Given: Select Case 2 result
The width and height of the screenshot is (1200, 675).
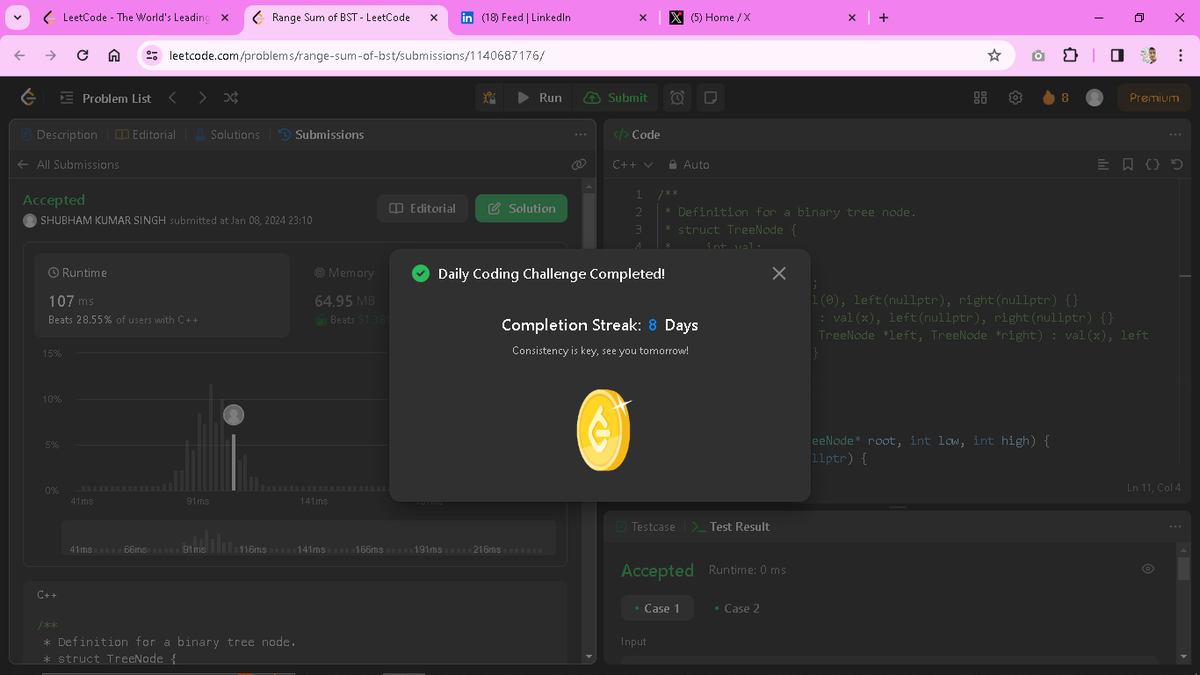Looking at the screenshot, I should [x=736, y=608].
